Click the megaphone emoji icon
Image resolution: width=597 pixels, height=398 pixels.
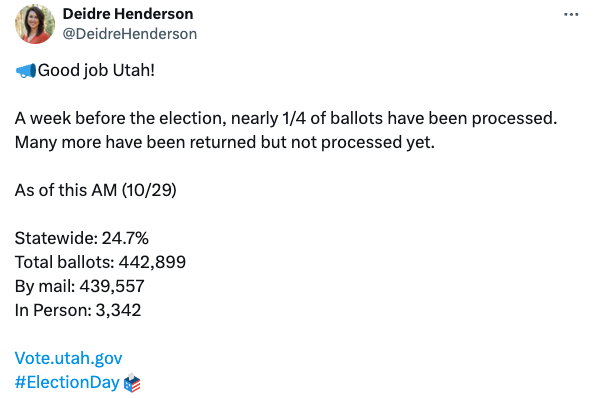26,71
